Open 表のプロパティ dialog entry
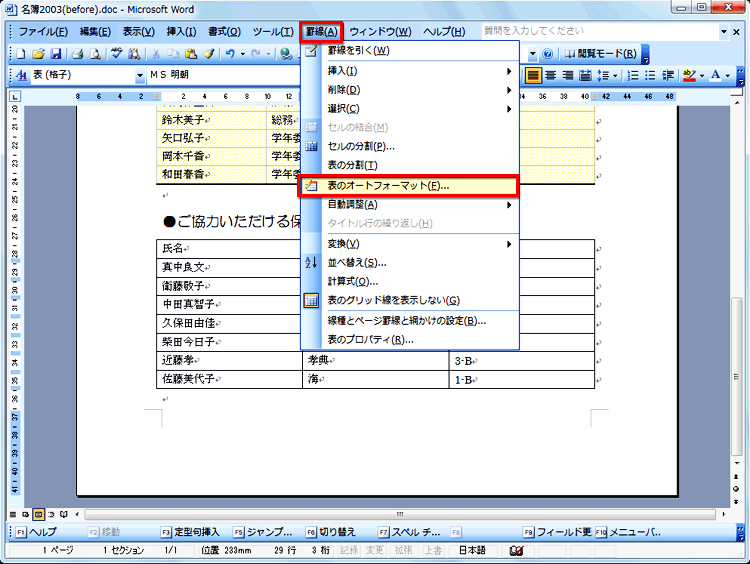This screenshot has width=750, height=564. pyautogui.click(x=410, y=340)
